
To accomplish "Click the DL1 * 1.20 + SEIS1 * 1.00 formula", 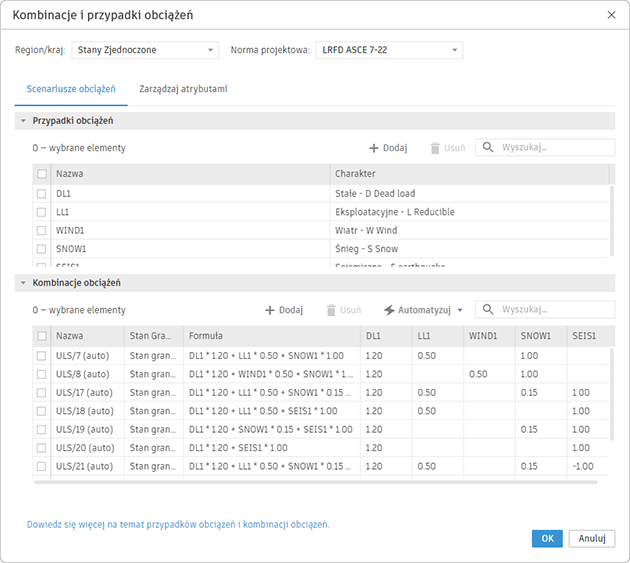I will (238, 448).
